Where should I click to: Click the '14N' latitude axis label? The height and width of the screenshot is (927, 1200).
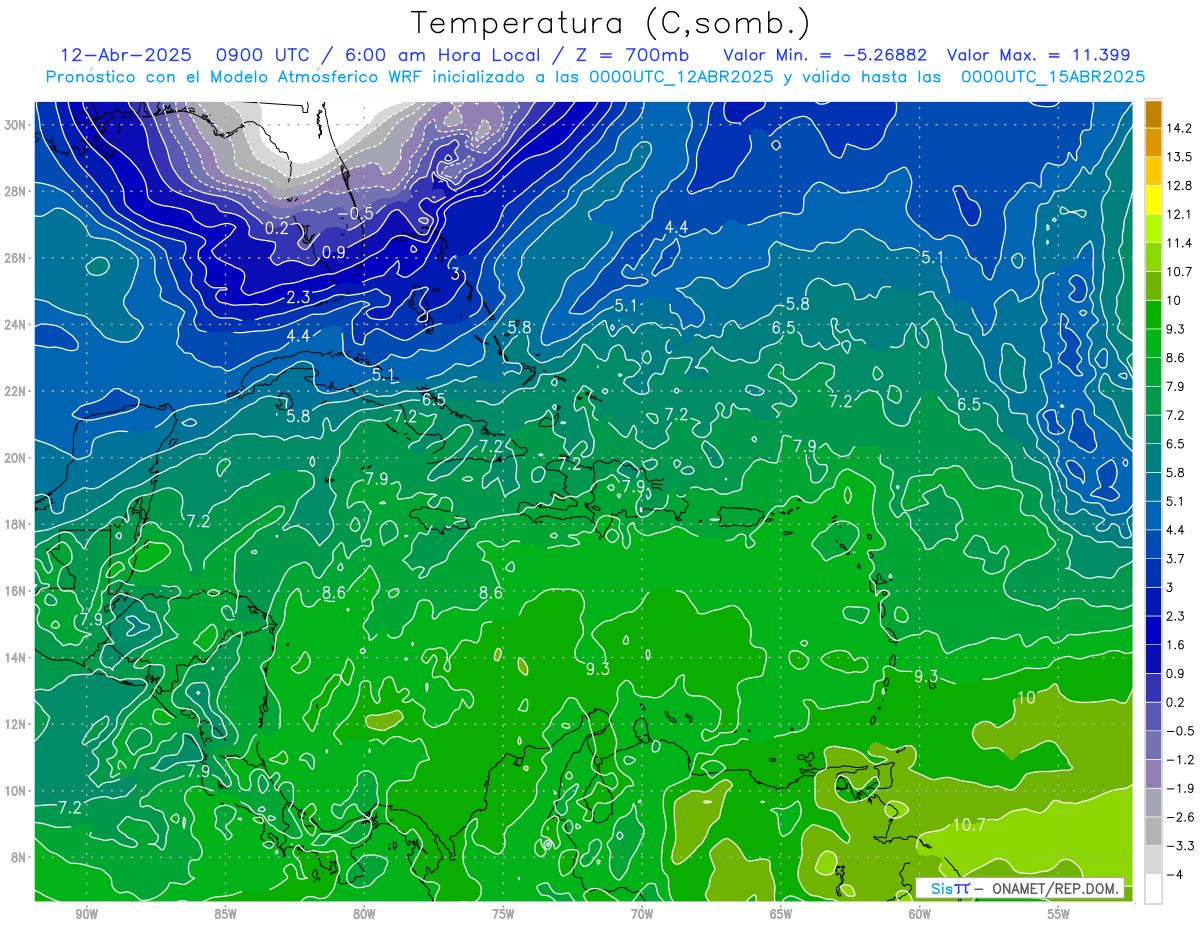17,657
